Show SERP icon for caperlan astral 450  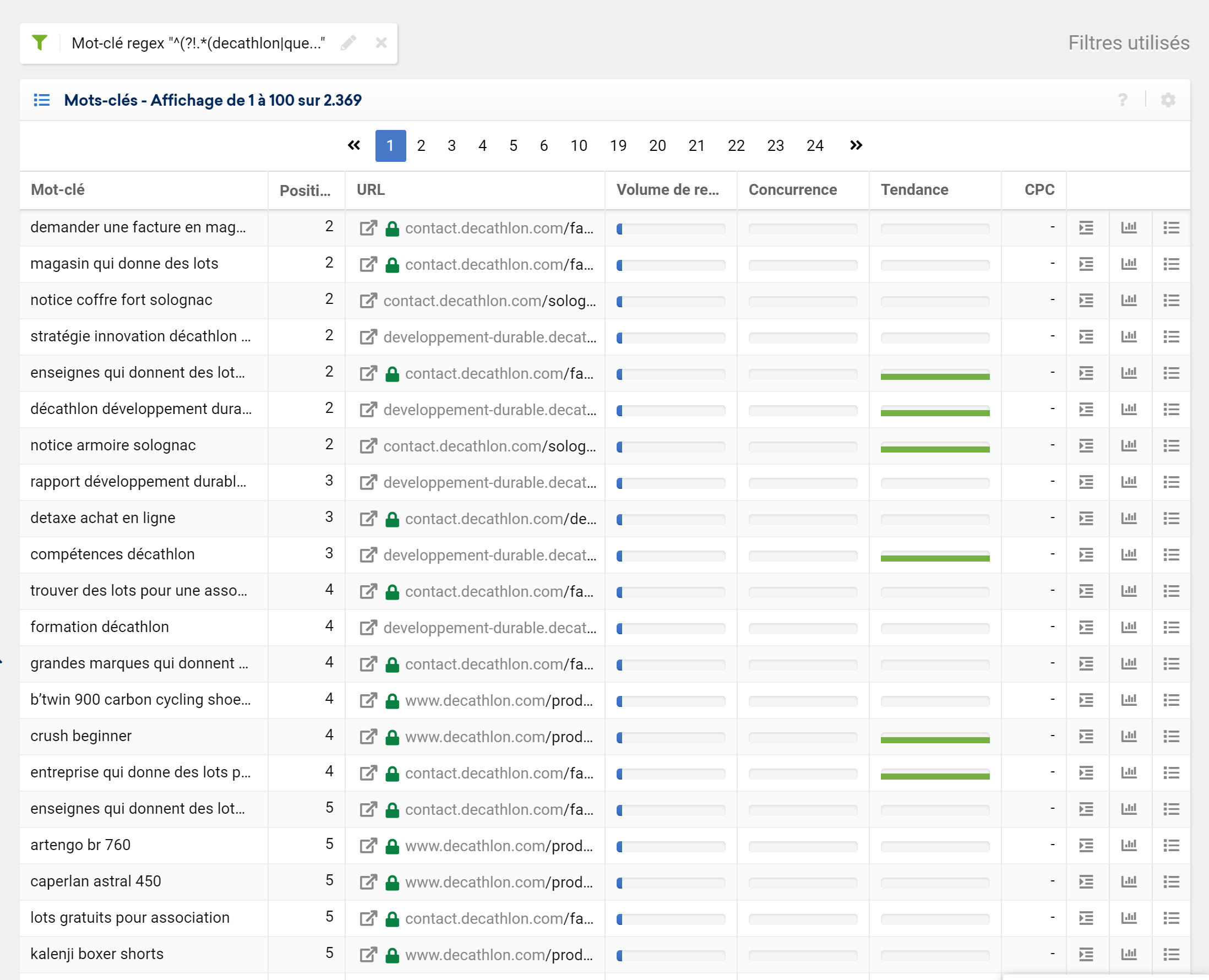(x=1086, y=882)
